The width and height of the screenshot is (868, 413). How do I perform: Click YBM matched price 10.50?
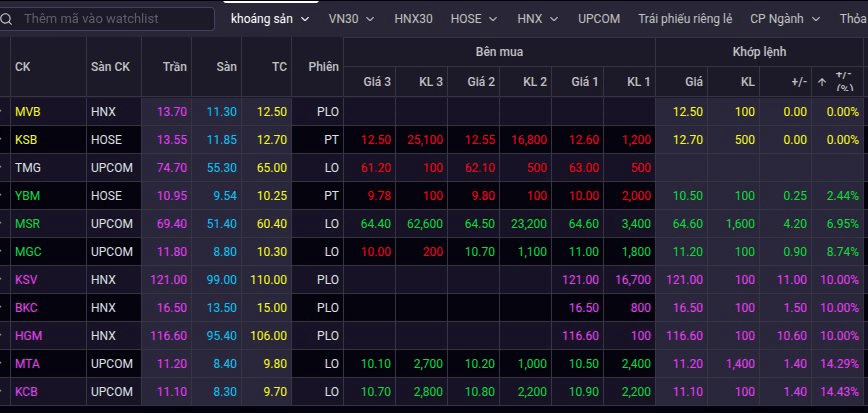coord(688,196)
